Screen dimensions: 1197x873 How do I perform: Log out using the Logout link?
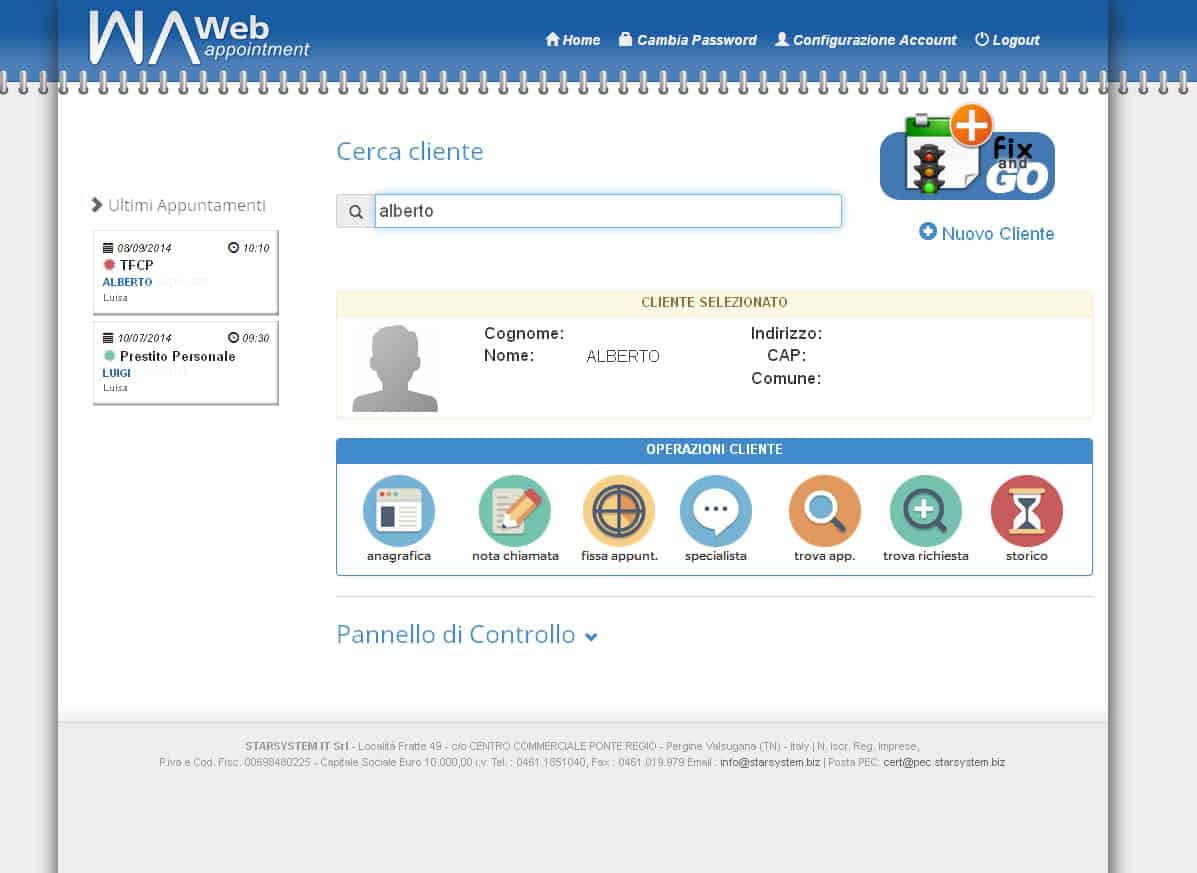pos(1007,40)
